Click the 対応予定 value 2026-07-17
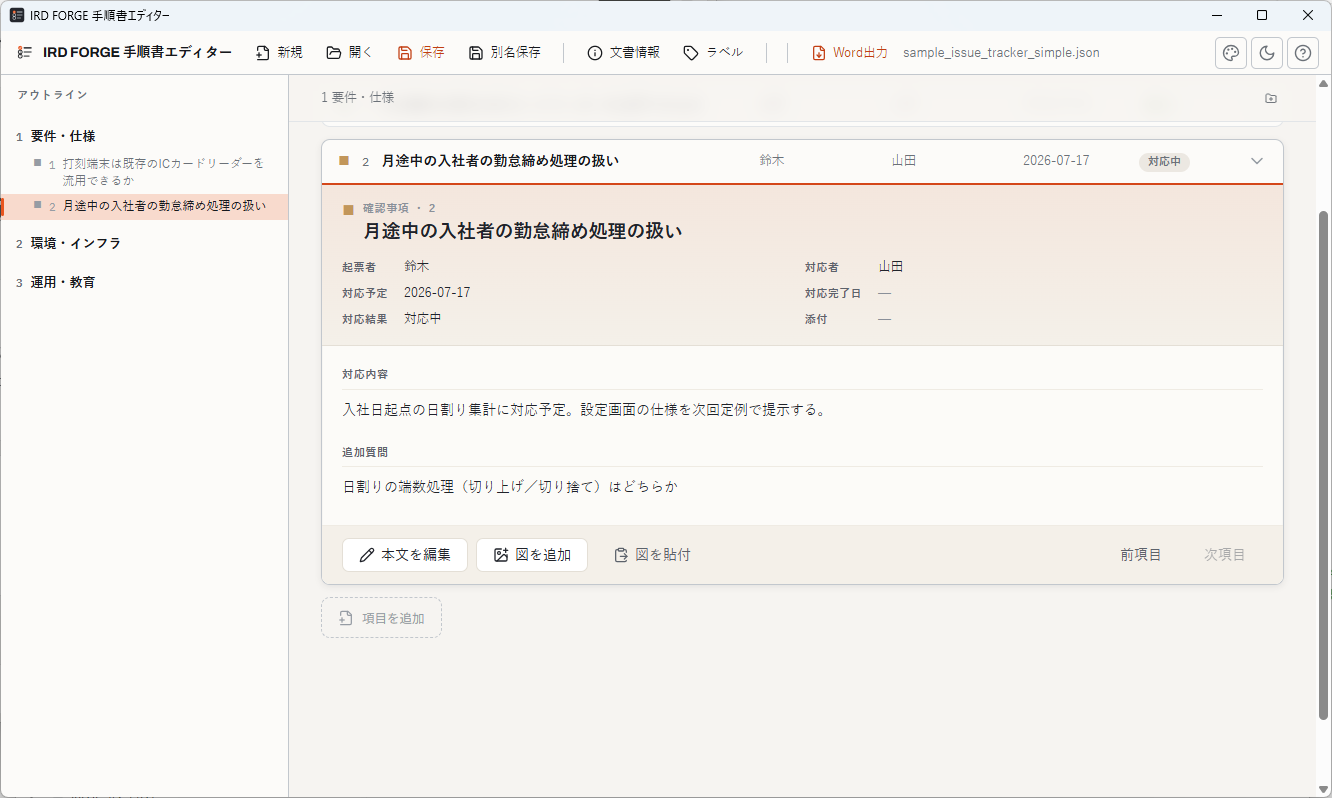The width and height of the screenshot is (1332, 798). pyautogui.click(x=437, y=293)
